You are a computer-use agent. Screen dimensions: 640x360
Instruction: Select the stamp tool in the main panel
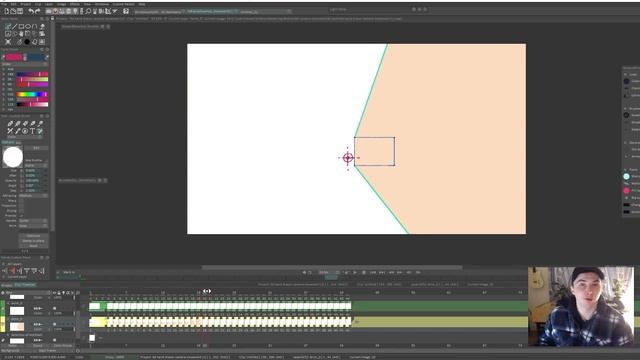click(x=42, y=27)
